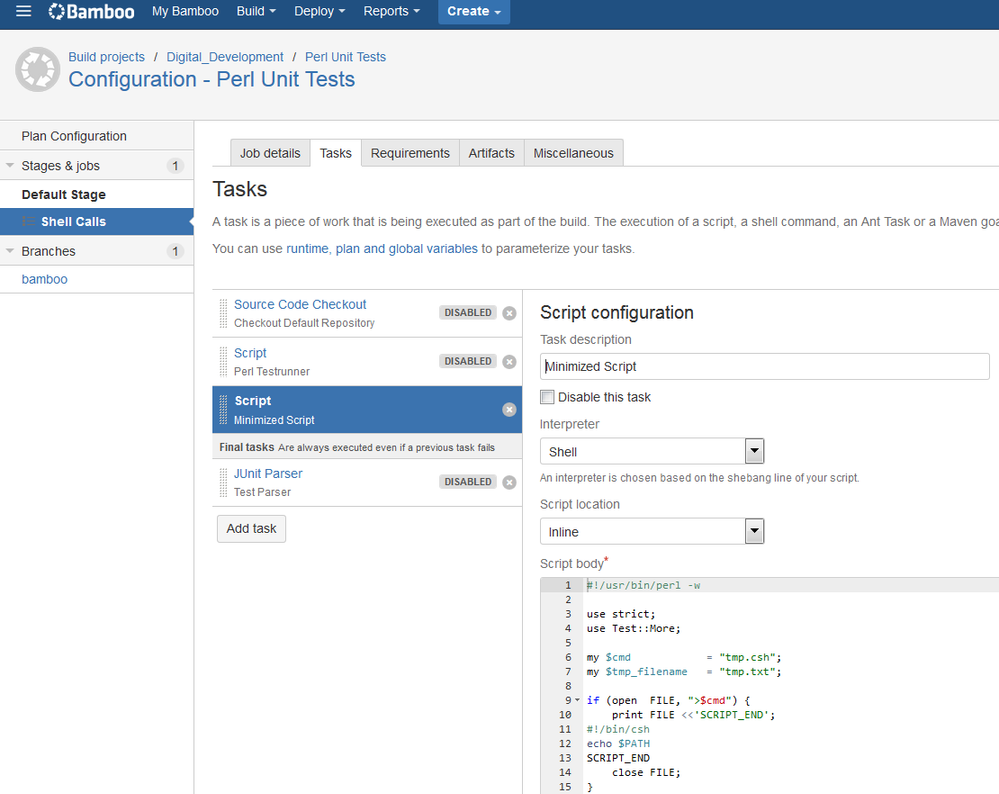Viewport: 999px width, 794px height.
Task: Click the Bamboo logo
Action: 92,12
